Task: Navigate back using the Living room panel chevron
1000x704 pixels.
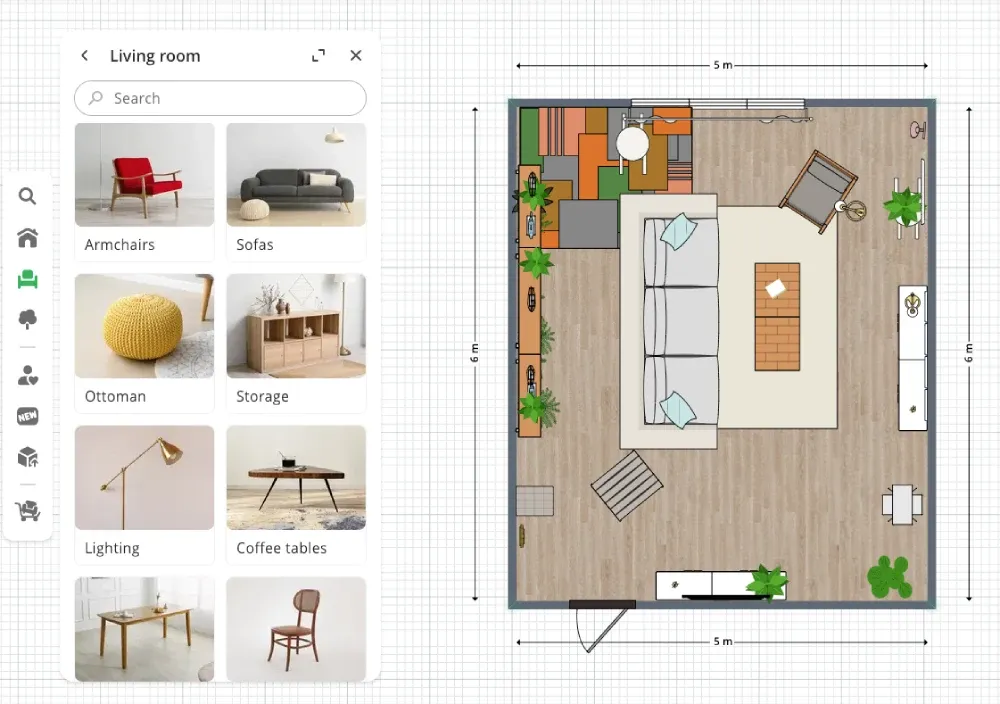Action: click(x=85, y=56)
